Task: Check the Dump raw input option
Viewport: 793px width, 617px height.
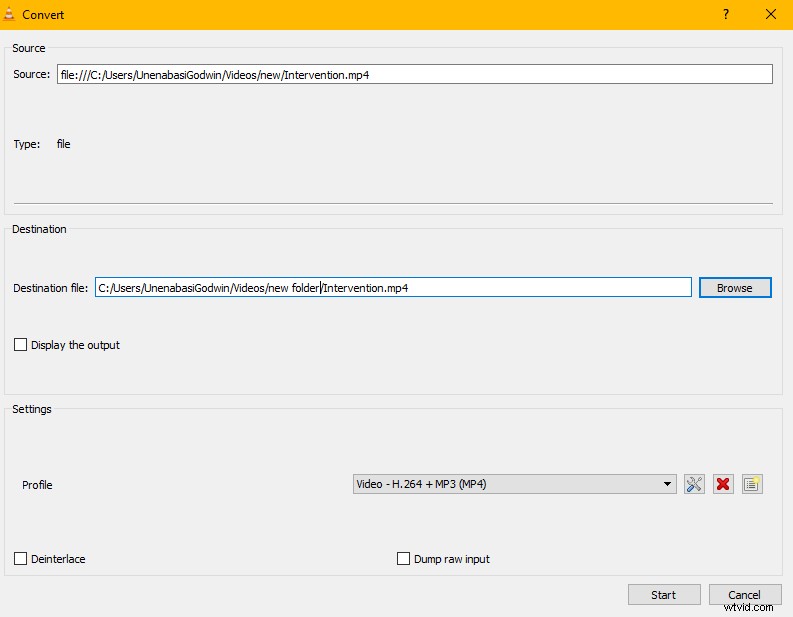Action: pos(404,559)
